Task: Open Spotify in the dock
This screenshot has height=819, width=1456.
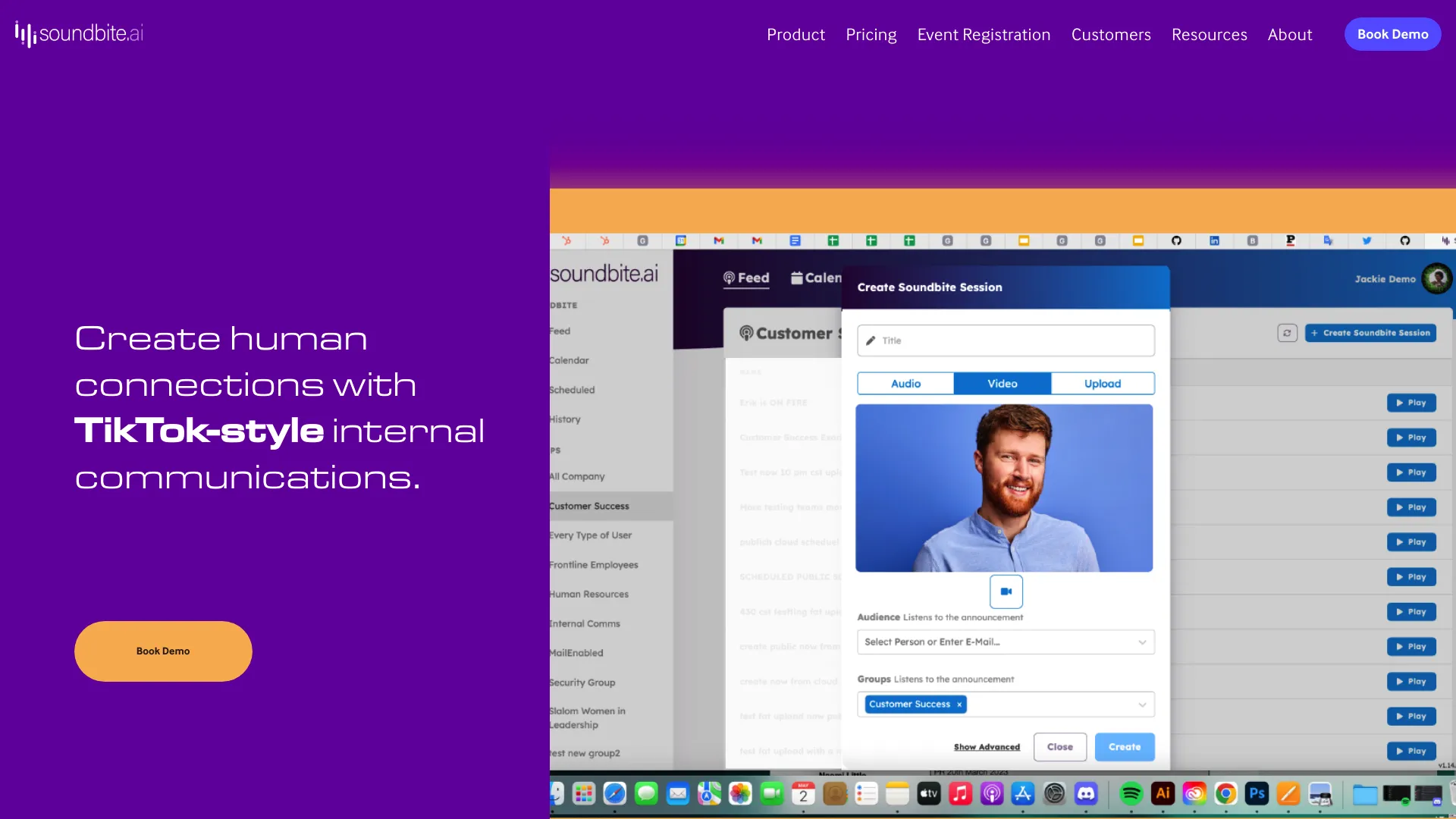Action: point(1131,794)
